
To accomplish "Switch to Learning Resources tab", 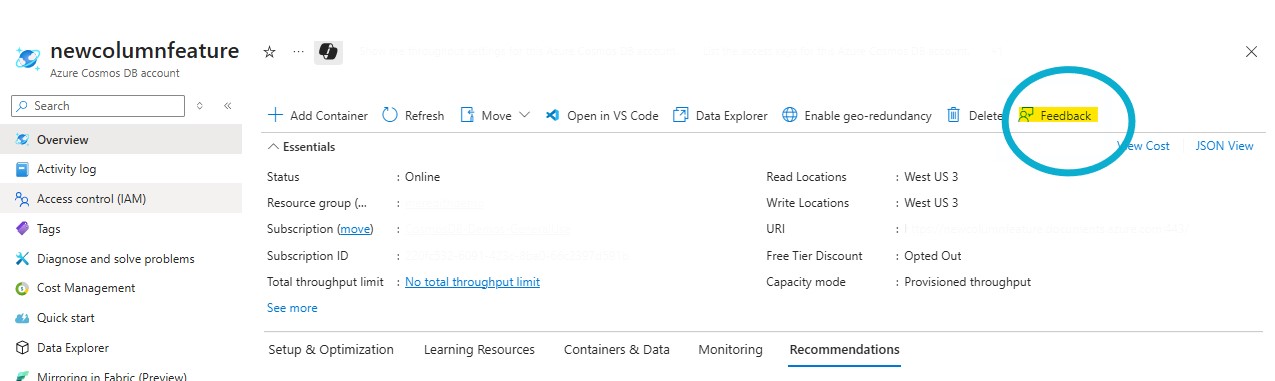I will tap(479, 350).
